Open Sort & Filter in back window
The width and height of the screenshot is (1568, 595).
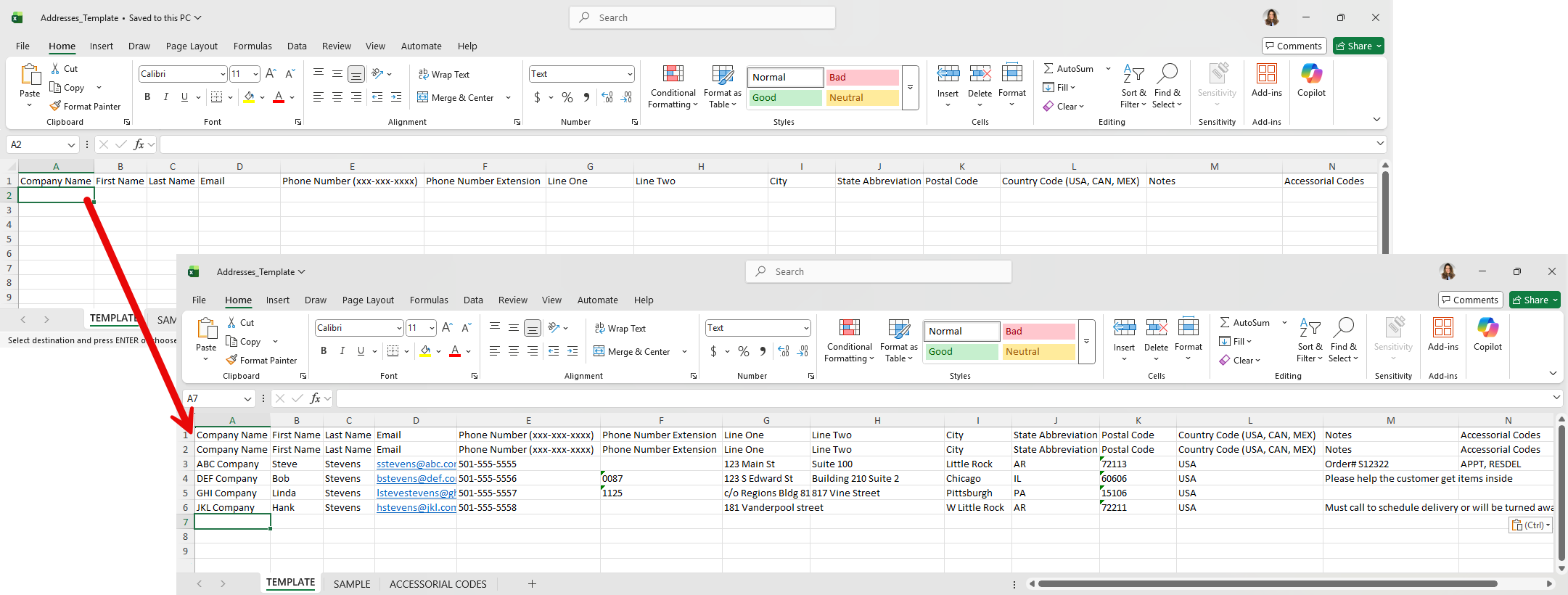1133,87
